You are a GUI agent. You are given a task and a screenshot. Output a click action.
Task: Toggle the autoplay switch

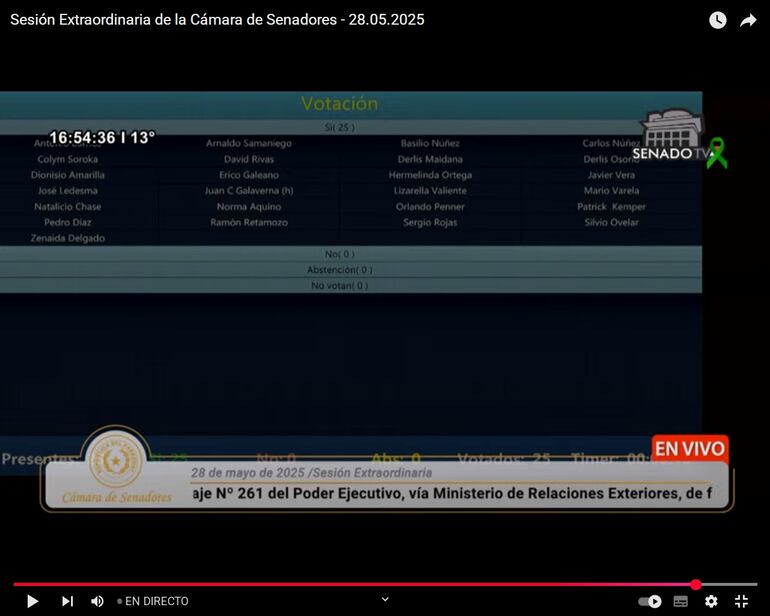tap(650, 601)
